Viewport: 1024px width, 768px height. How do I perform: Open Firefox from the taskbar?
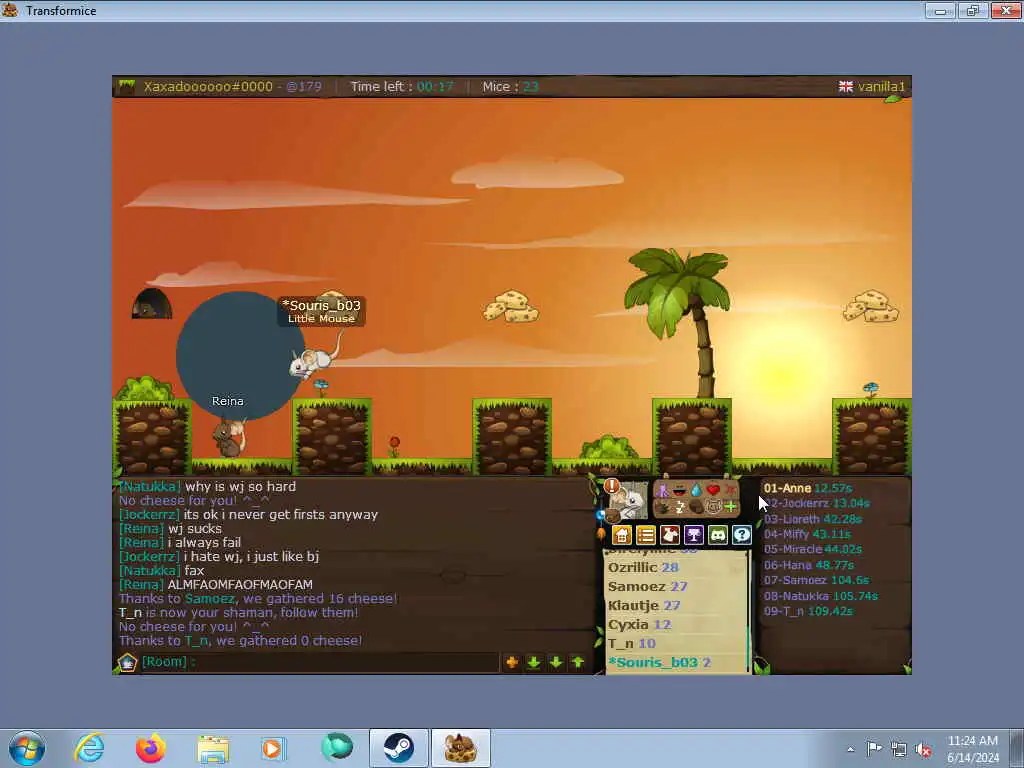(x=150, y=748)
